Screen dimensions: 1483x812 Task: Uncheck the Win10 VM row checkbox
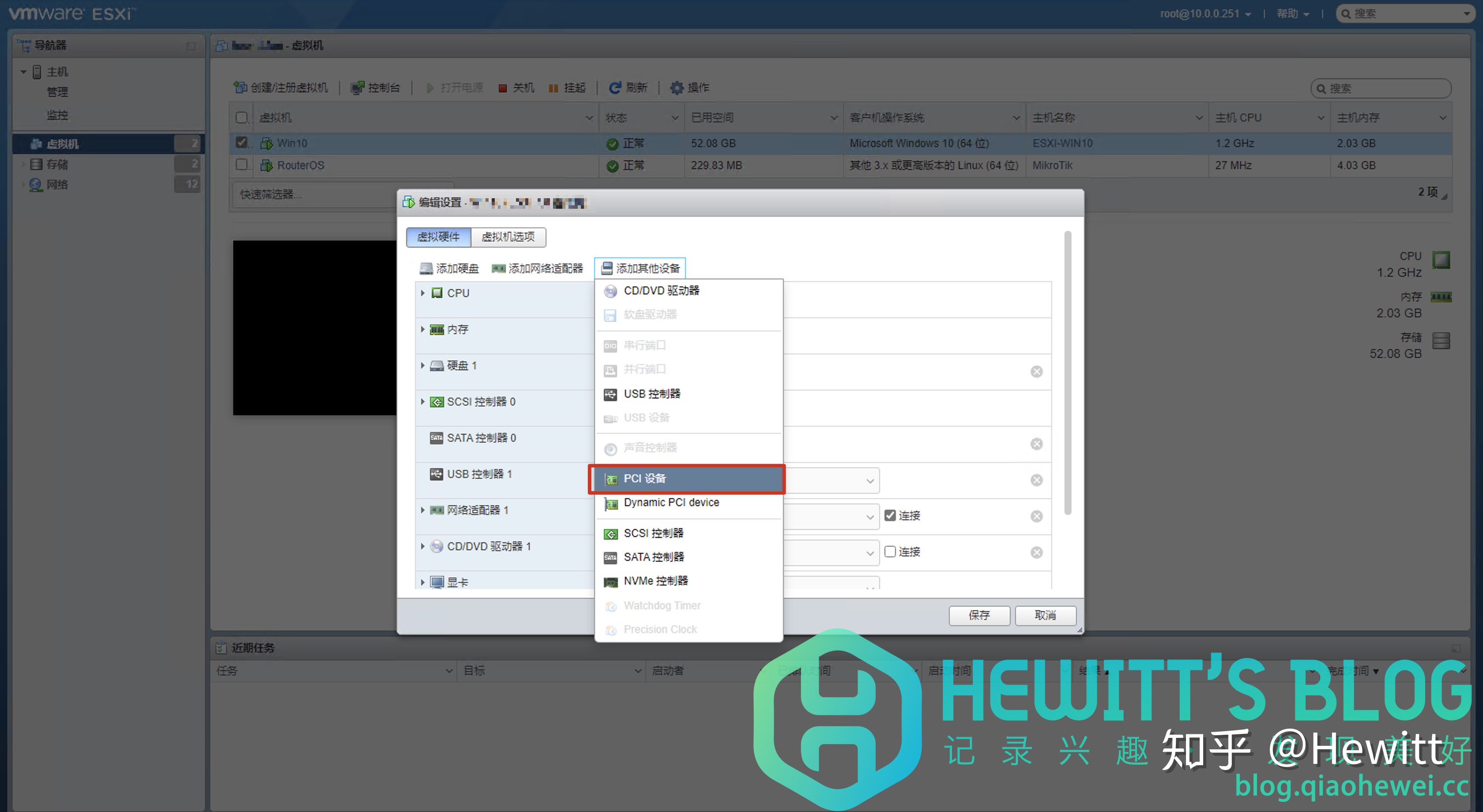[x=242, y=142]
